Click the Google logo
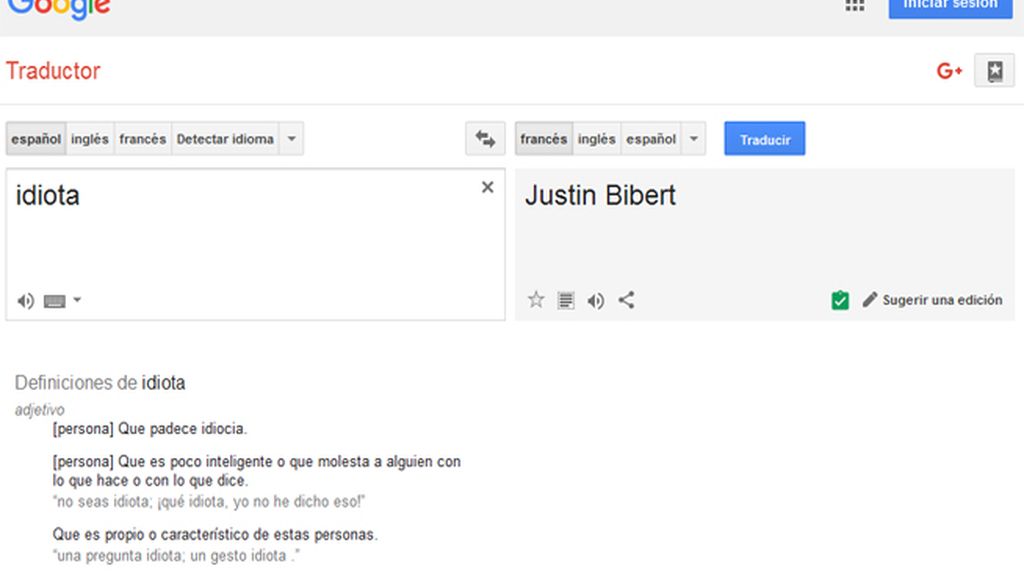The width and height of the screenshot is (1024, 576). click(x=59, y=9)
